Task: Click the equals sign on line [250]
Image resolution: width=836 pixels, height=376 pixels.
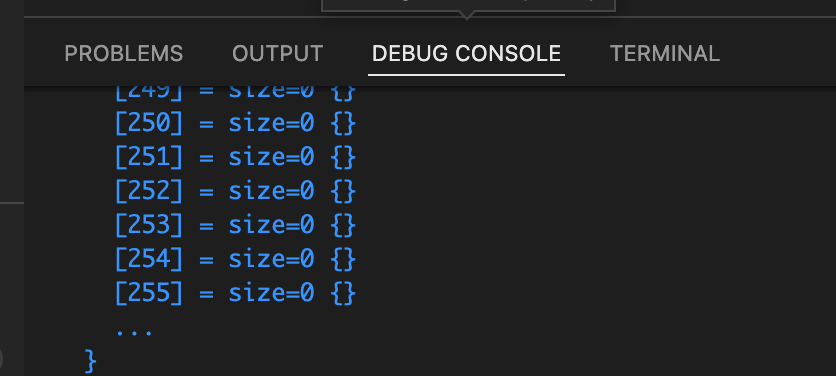Action: (206, 124)
